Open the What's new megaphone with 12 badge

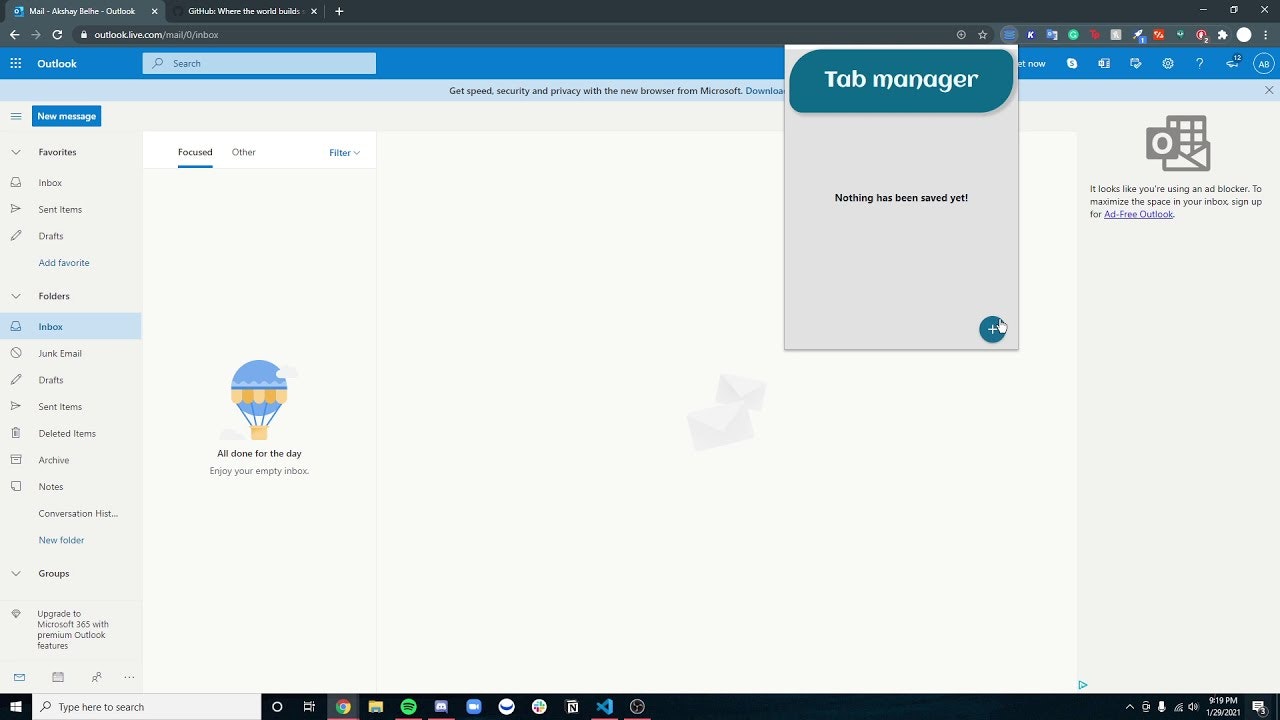pyautogui.click(x=1232, y=63)
